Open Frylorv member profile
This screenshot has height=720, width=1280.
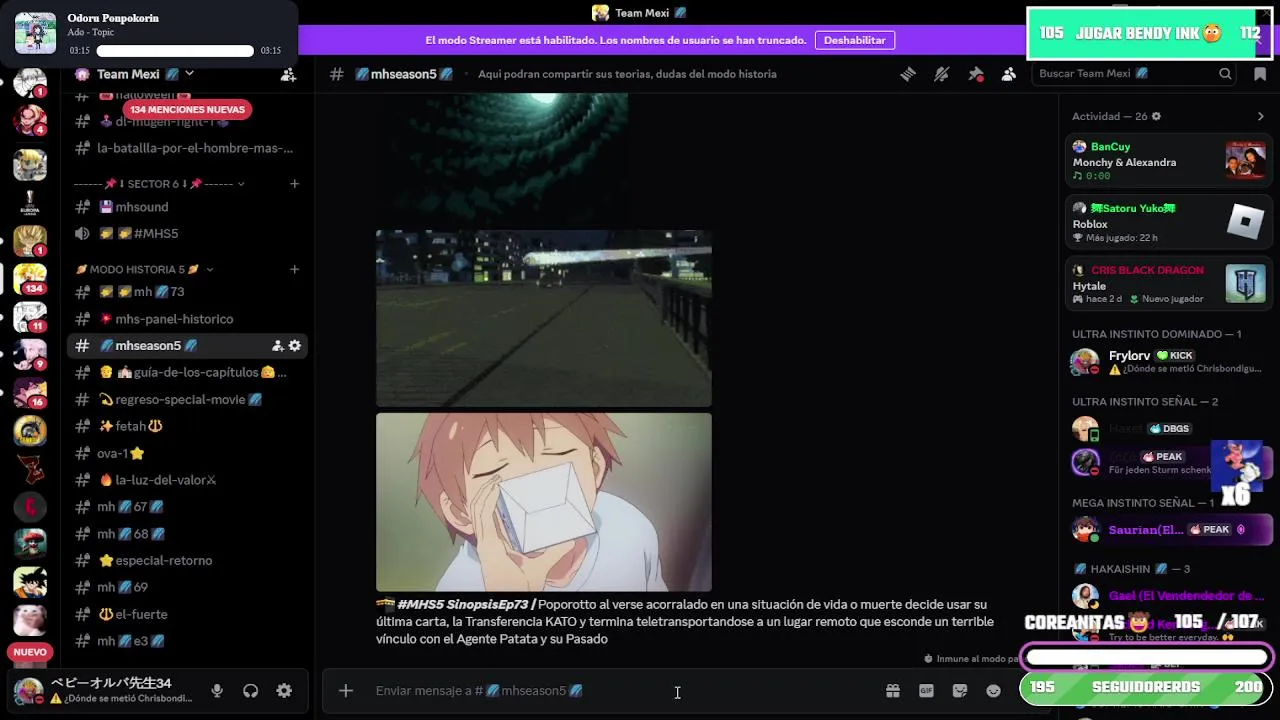[1168, 362]
